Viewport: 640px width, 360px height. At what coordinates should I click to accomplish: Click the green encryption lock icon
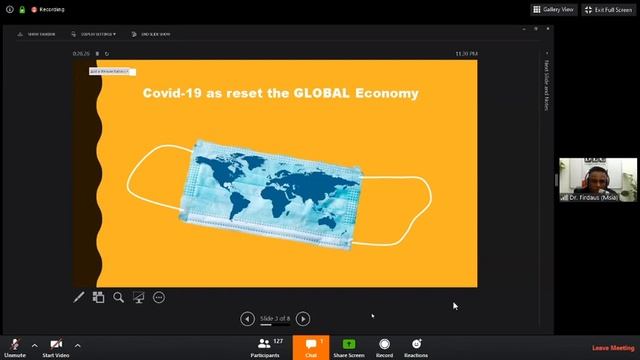(22, 9)
